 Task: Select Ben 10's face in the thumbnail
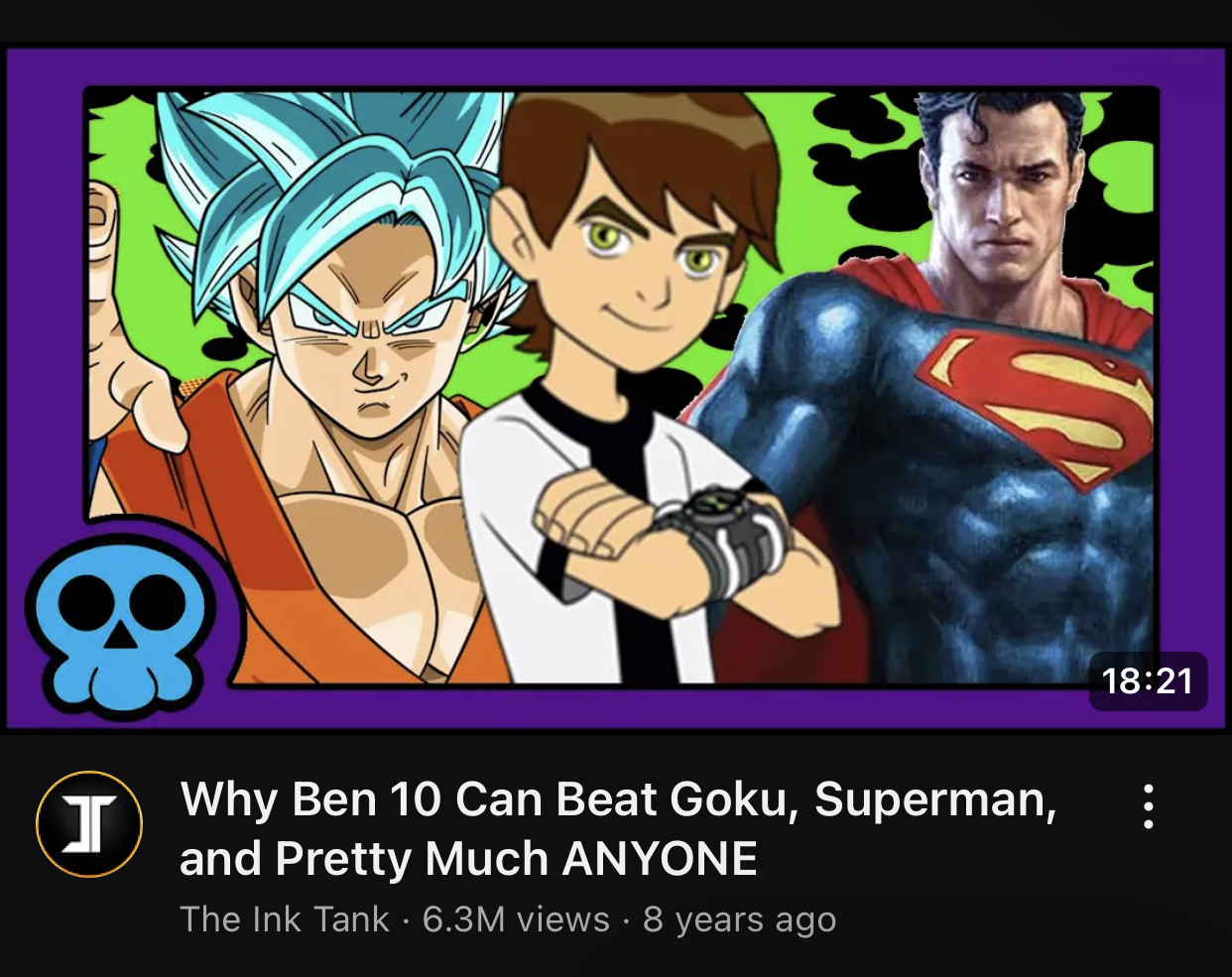click(x=635, y=248)
